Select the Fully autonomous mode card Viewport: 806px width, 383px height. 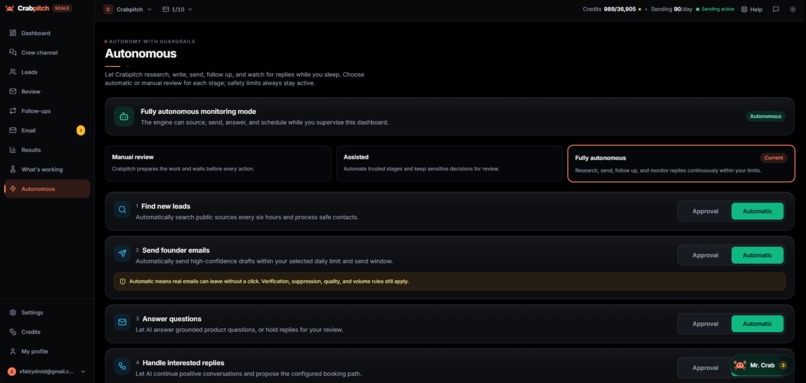[x=681, y=163]
